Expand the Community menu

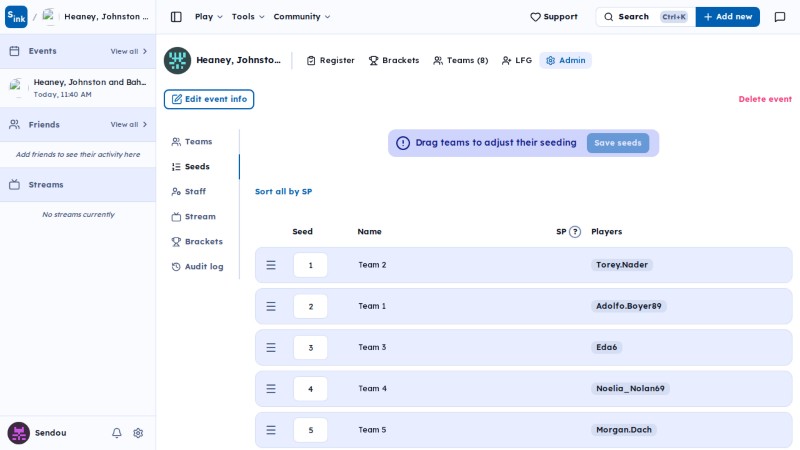pos(302,17)
